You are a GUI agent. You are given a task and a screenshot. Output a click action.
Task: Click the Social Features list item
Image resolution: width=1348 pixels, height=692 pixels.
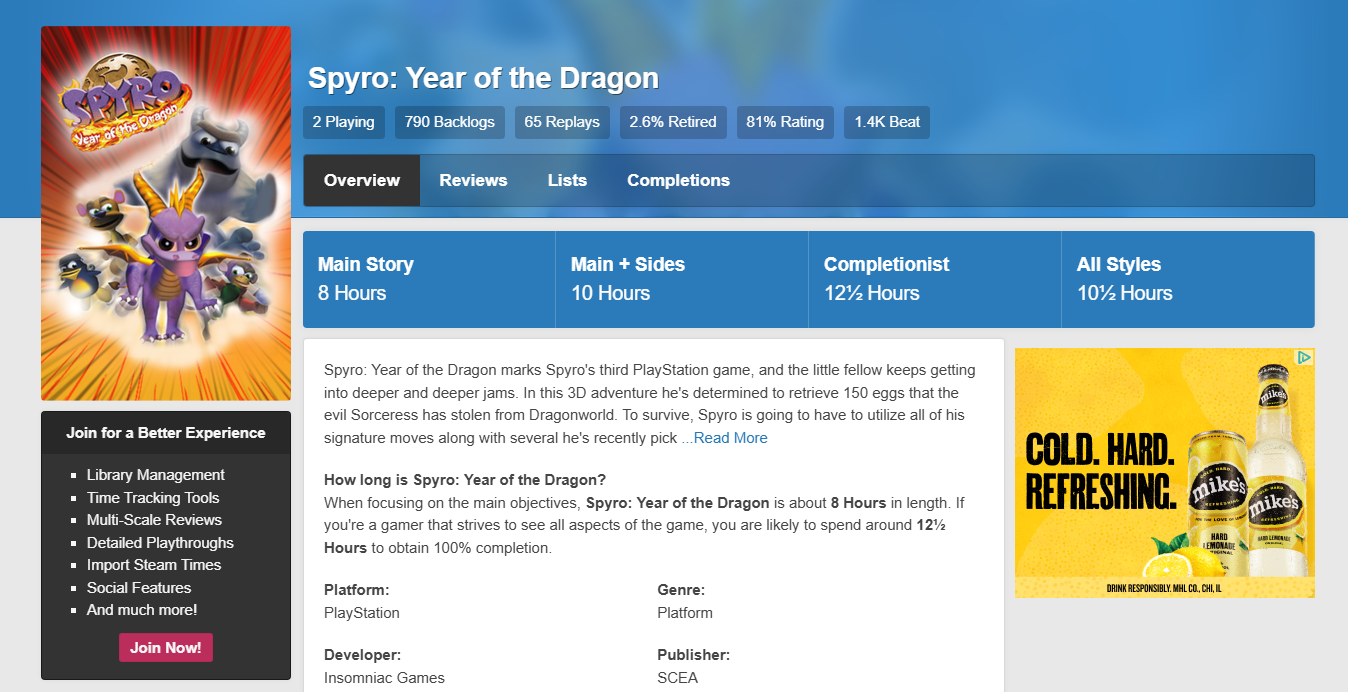139,587
